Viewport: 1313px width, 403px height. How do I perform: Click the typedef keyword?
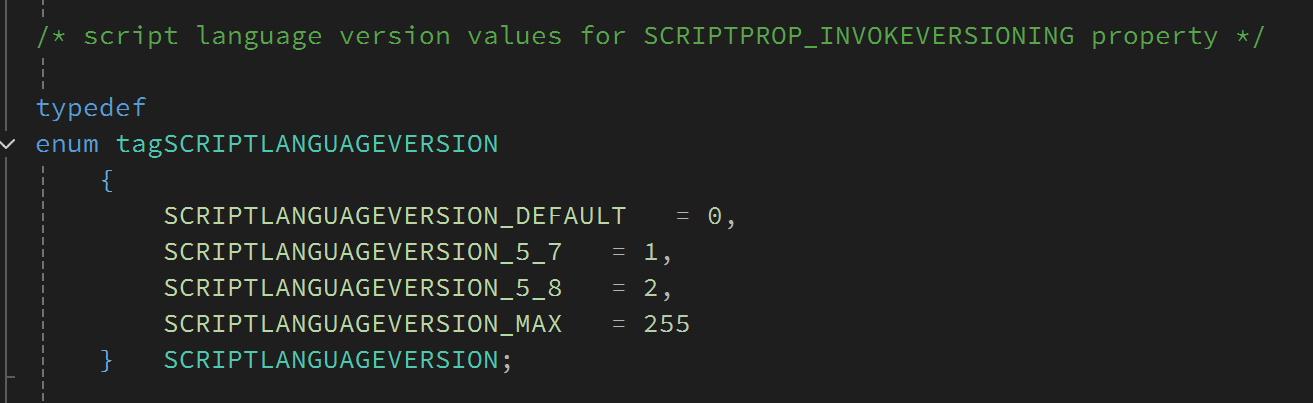coord(91,108)
